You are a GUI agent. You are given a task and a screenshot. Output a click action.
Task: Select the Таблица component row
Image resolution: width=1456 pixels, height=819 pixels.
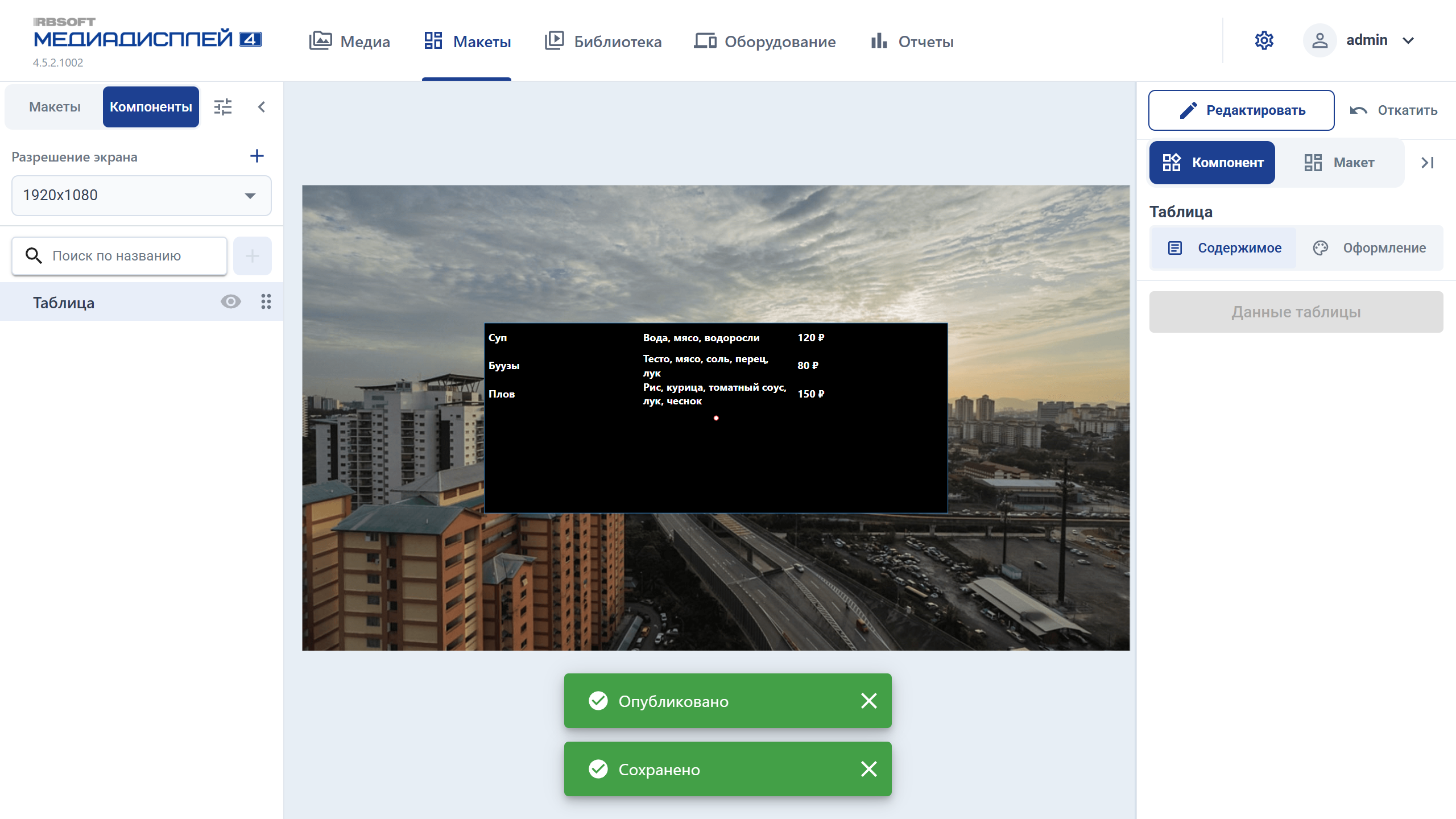pos(141,302)
